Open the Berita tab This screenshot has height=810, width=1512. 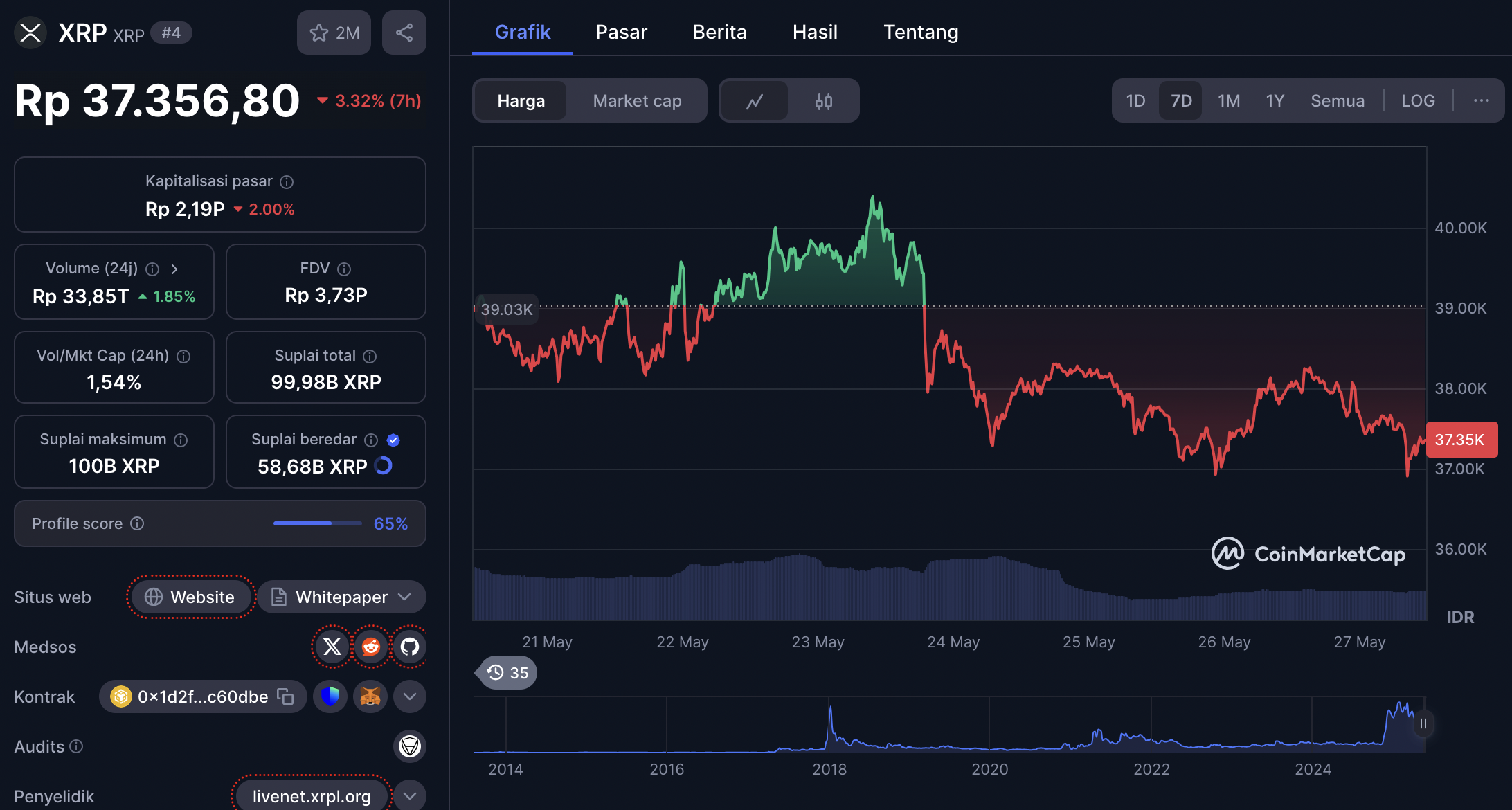719,32
